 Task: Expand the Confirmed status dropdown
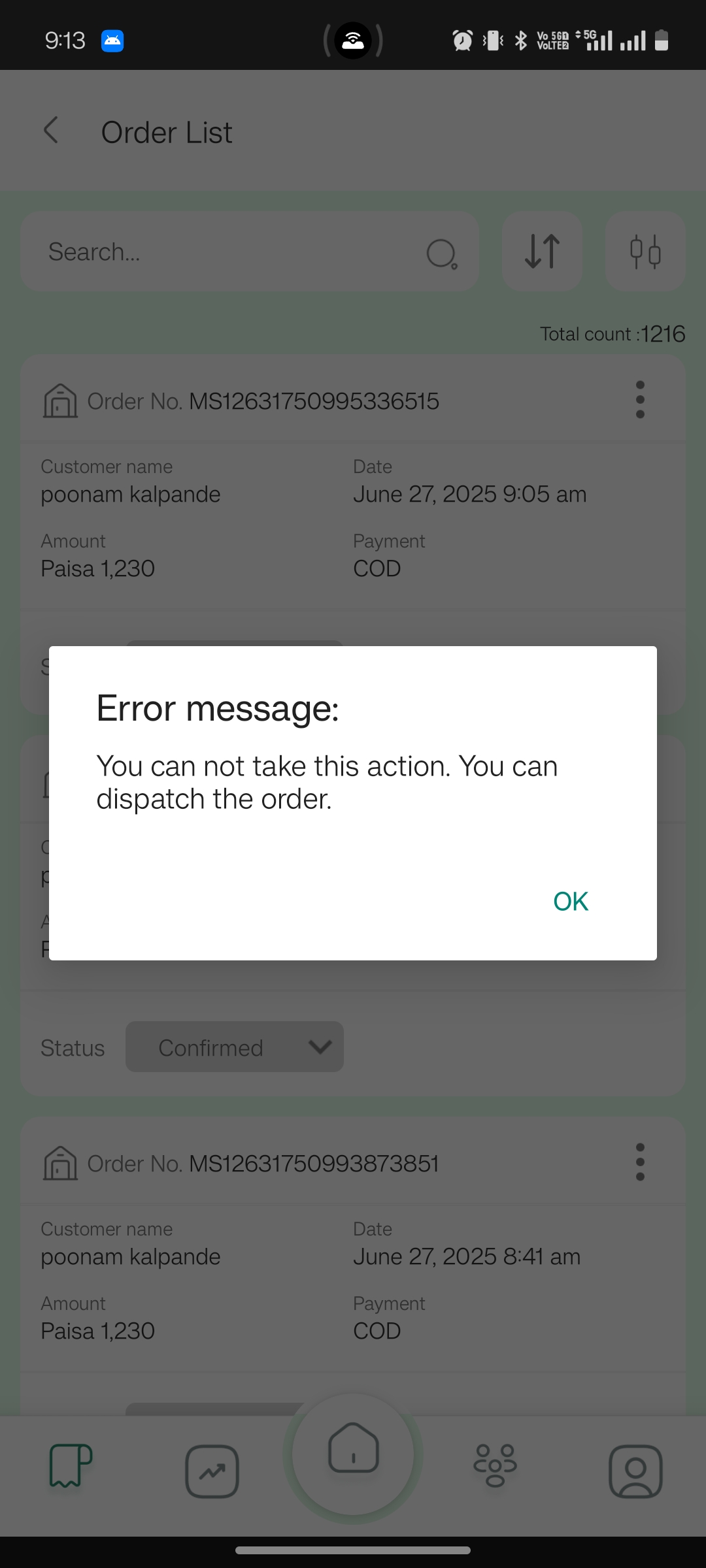point(235,1047)
